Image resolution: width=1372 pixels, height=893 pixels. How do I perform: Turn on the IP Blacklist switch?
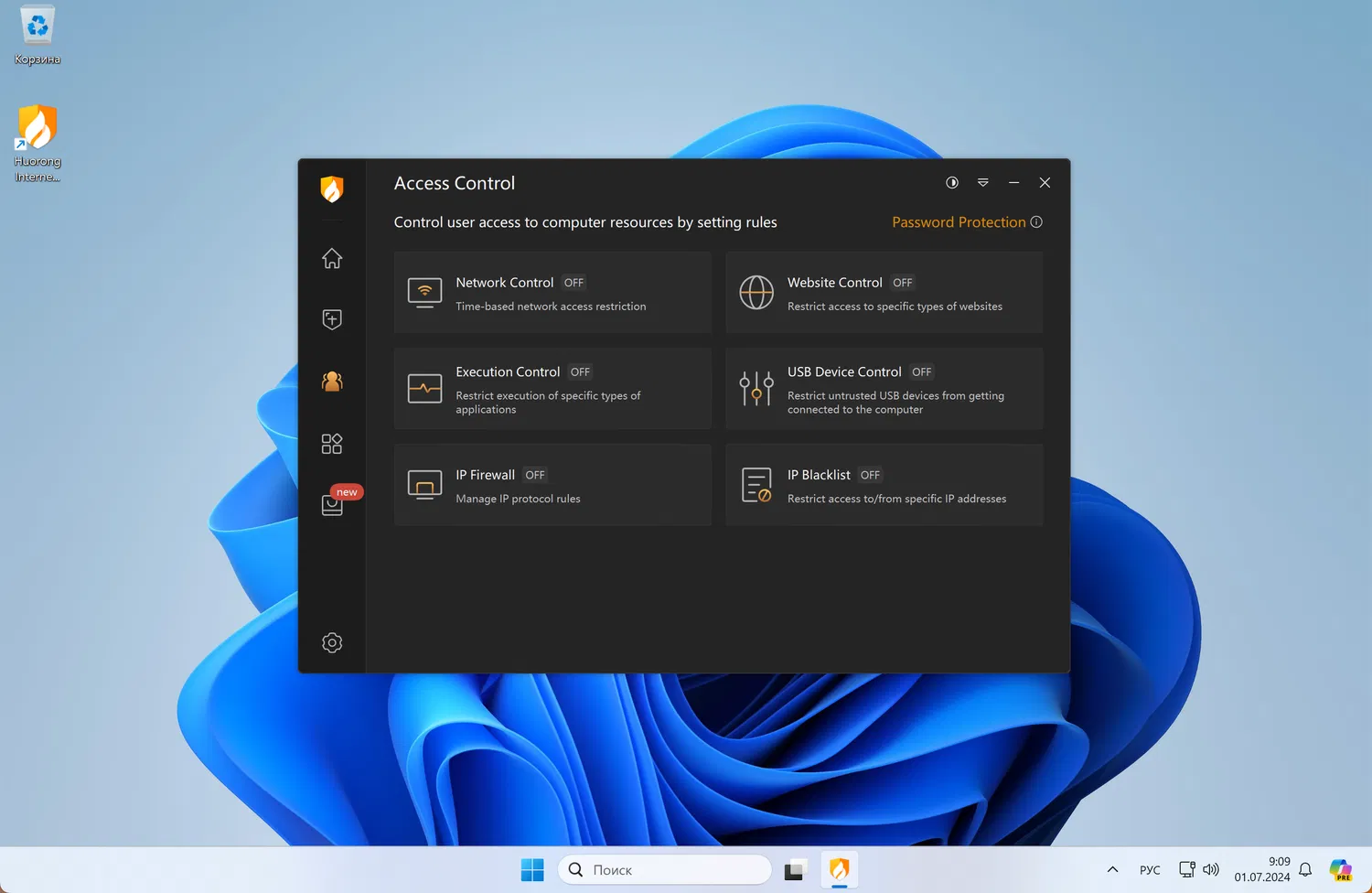(x=871, y=475)
